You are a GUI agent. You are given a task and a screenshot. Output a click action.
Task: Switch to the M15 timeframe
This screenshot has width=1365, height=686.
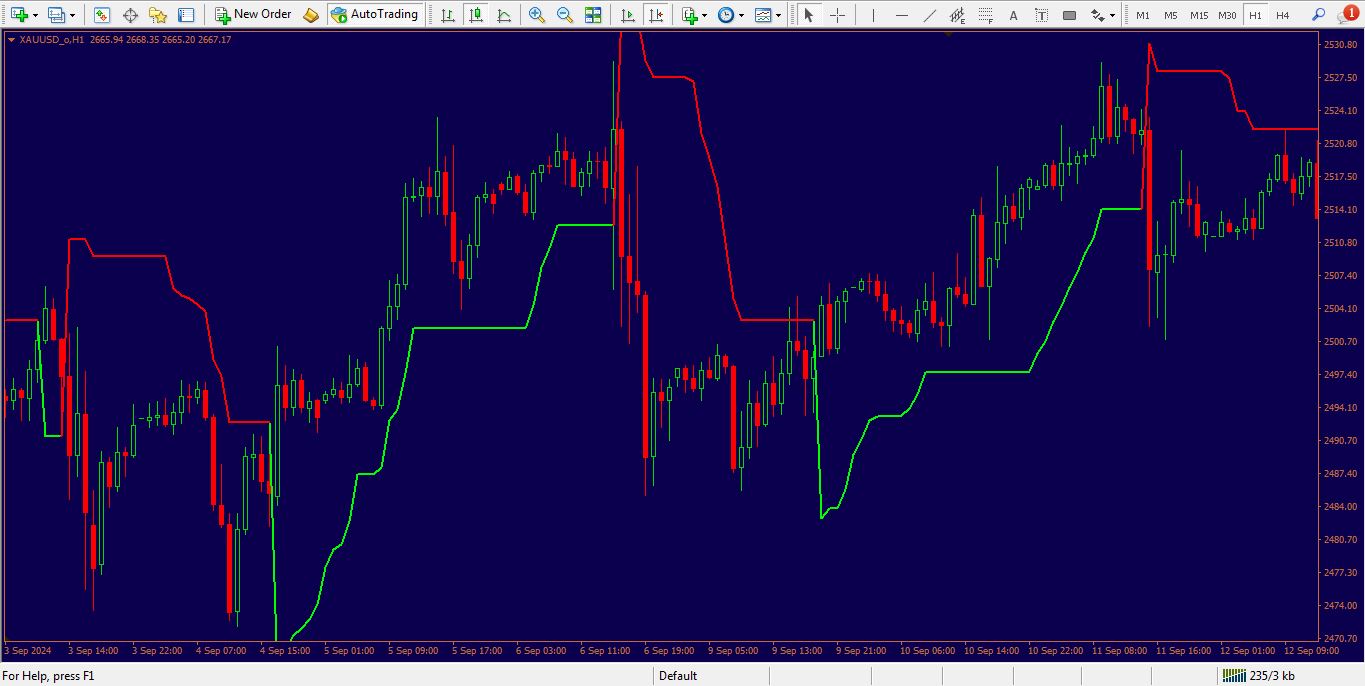[1198, 15]
